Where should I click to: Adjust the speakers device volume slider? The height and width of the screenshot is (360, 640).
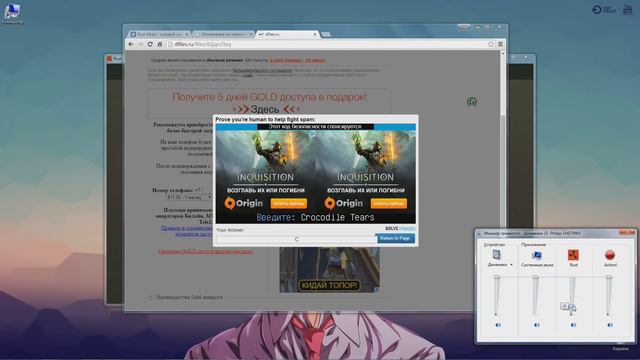497,295
